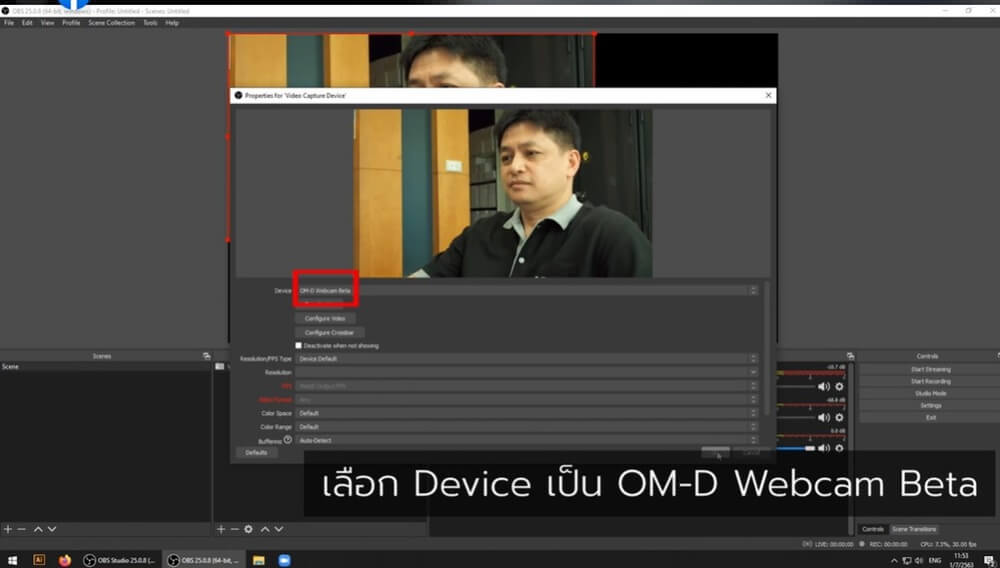The width and height of the screenshot is (1000, 568).
Task: Open the Scene Collection menu
Action: coord(111,22)
